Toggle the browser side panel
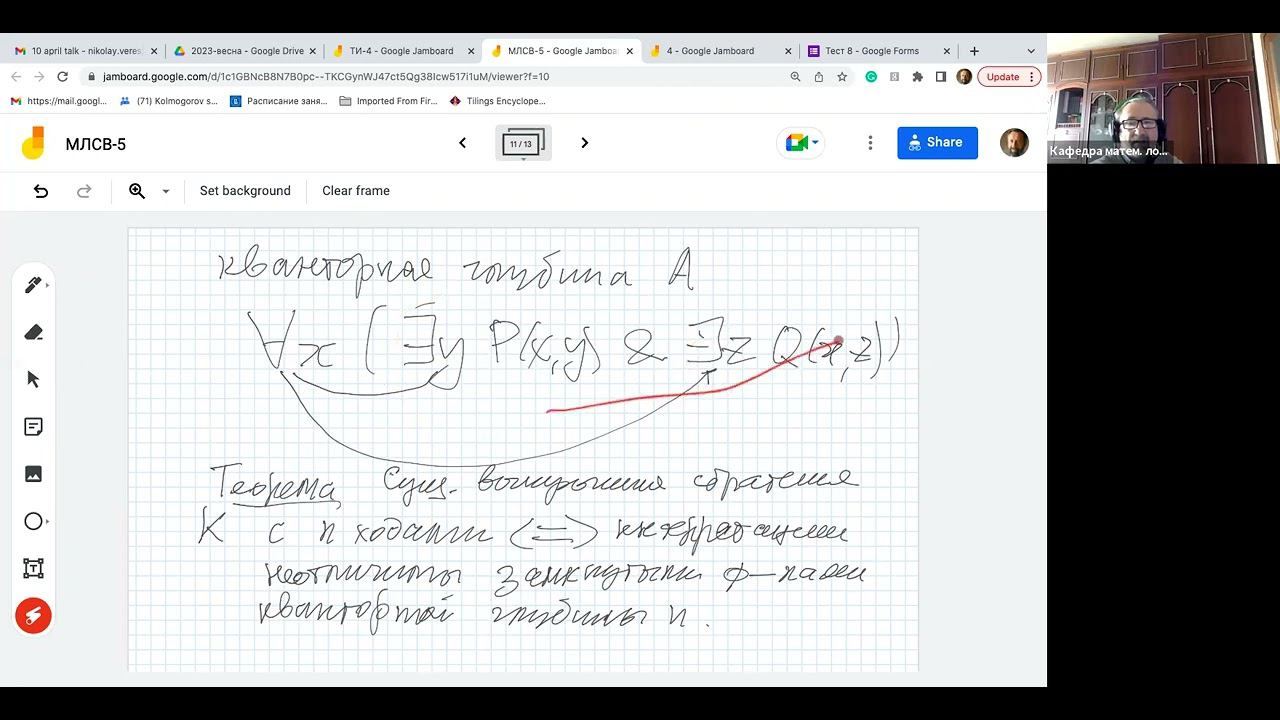The image size is (1280, 720). 941,76
